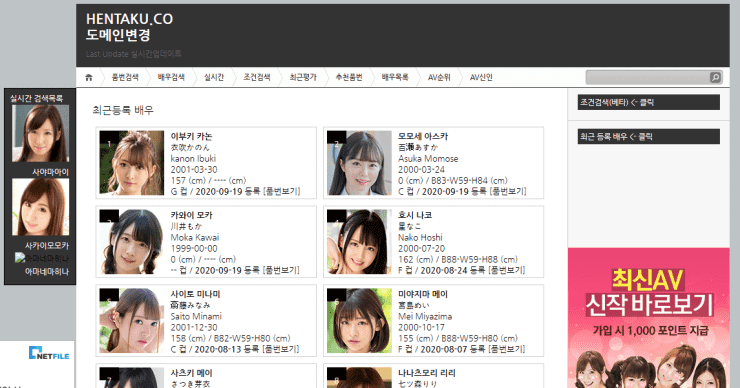Image resolution: width=740 pixels, height=388 pixels.
Task: Click 조건검색(베타) sidebar button
Action: pyautogui.click(x=648, y=102)
